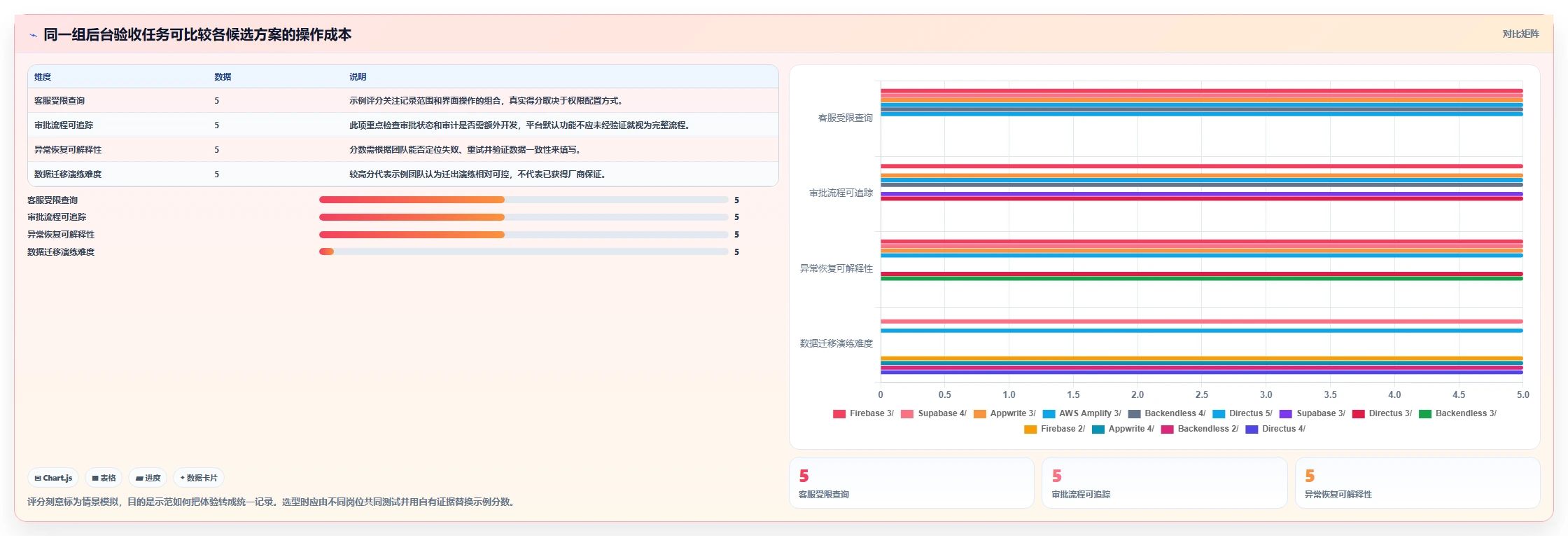Click the score 5 in the 数据迁移演练难度 table row
Image resolution: width=1568 pixels, height=536 pixels.
[217, 174]
